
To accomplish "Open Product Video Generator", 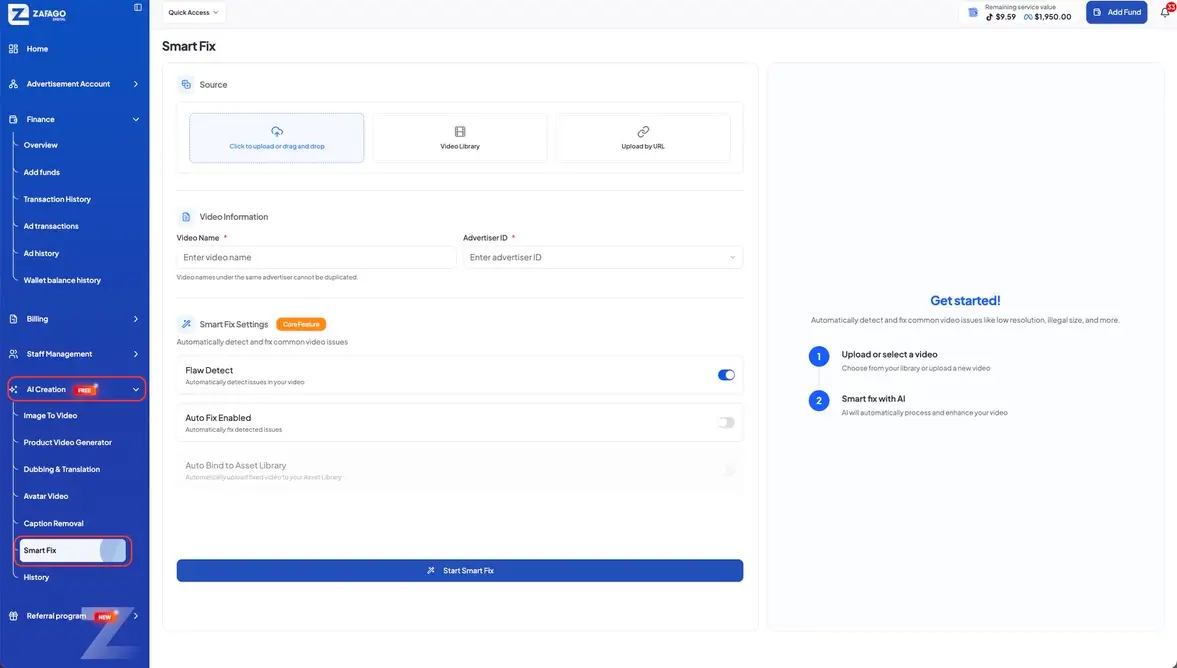I will tap(68, 442).
